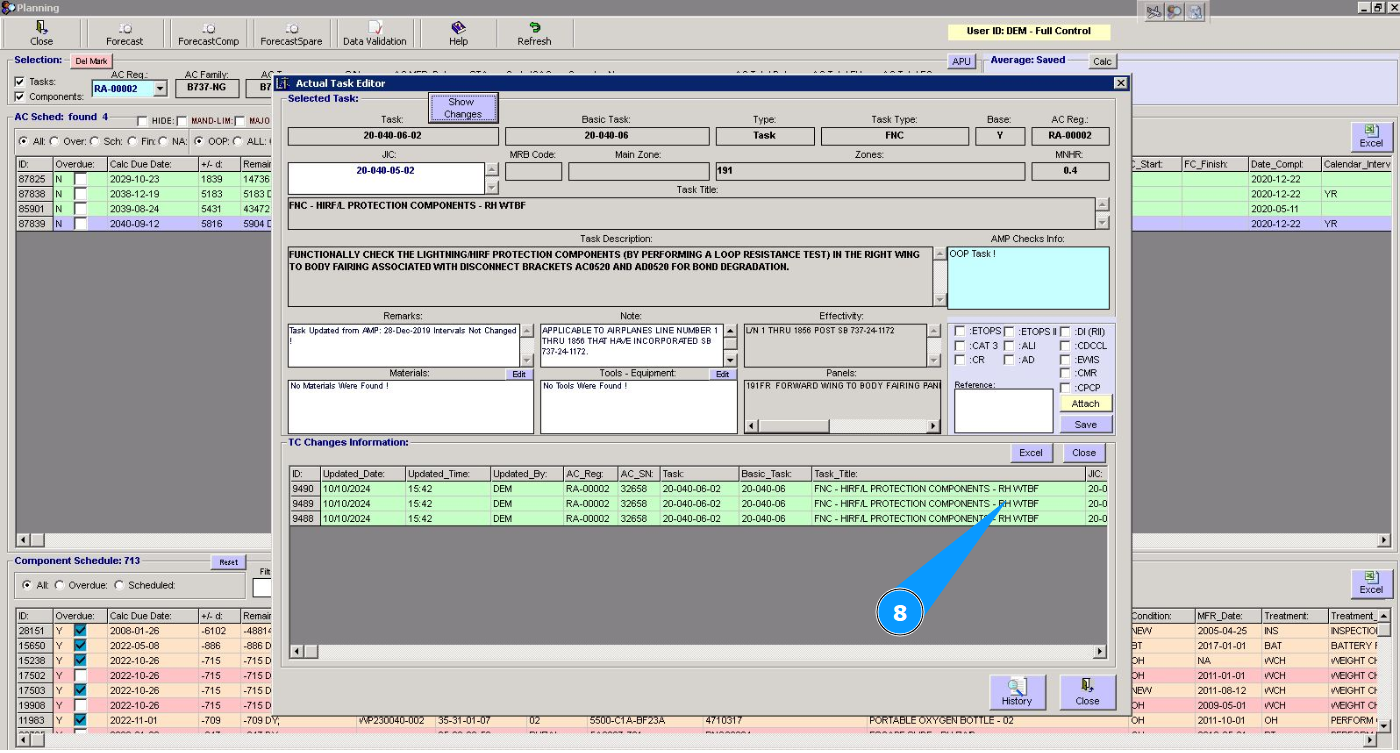Click inside the Reference text box
The image size is (1400, 753).
click(x=1003, y=410)
